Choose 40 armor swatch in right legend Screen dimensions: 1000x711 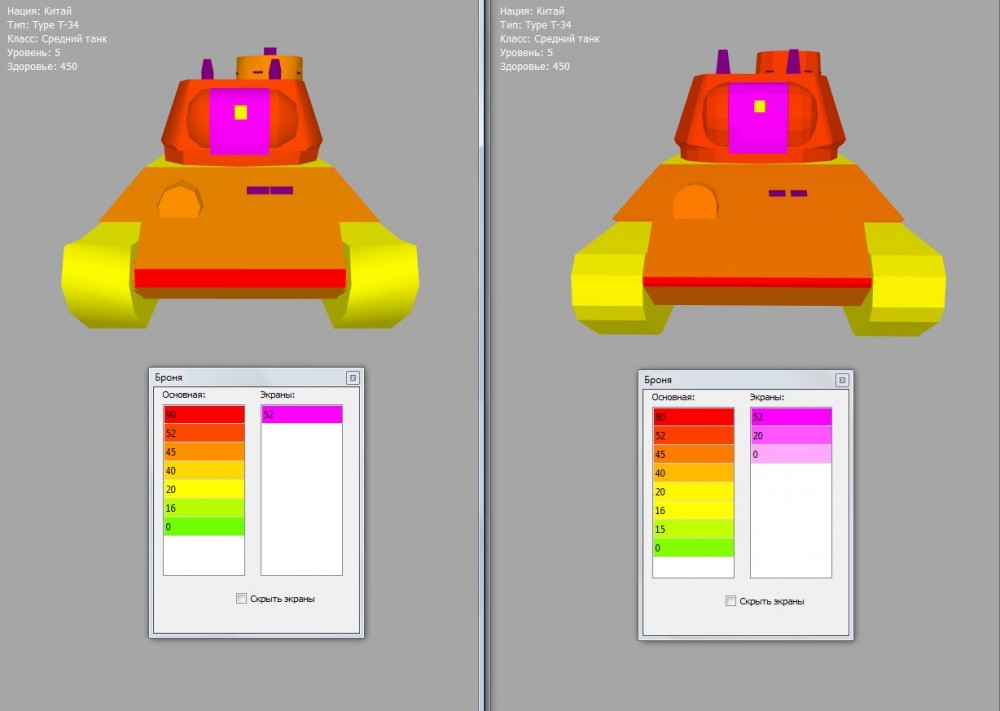693,473
